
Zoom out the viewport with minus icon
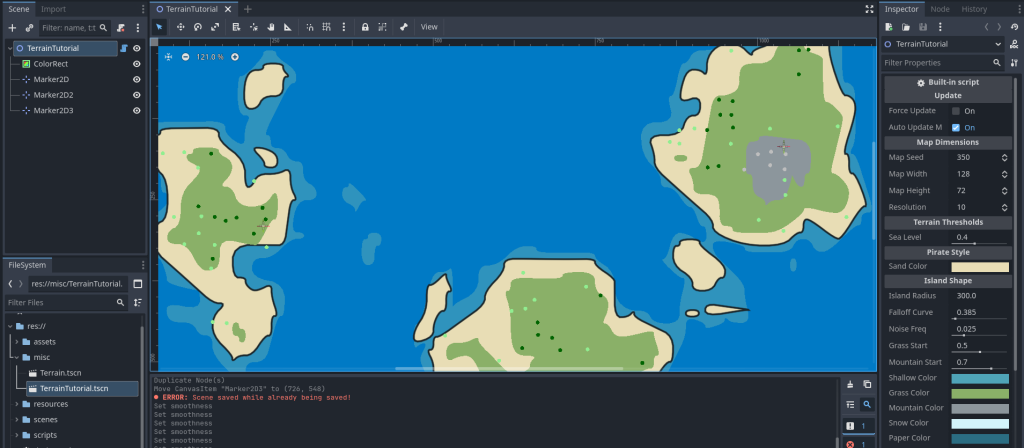tap(186, 57)
